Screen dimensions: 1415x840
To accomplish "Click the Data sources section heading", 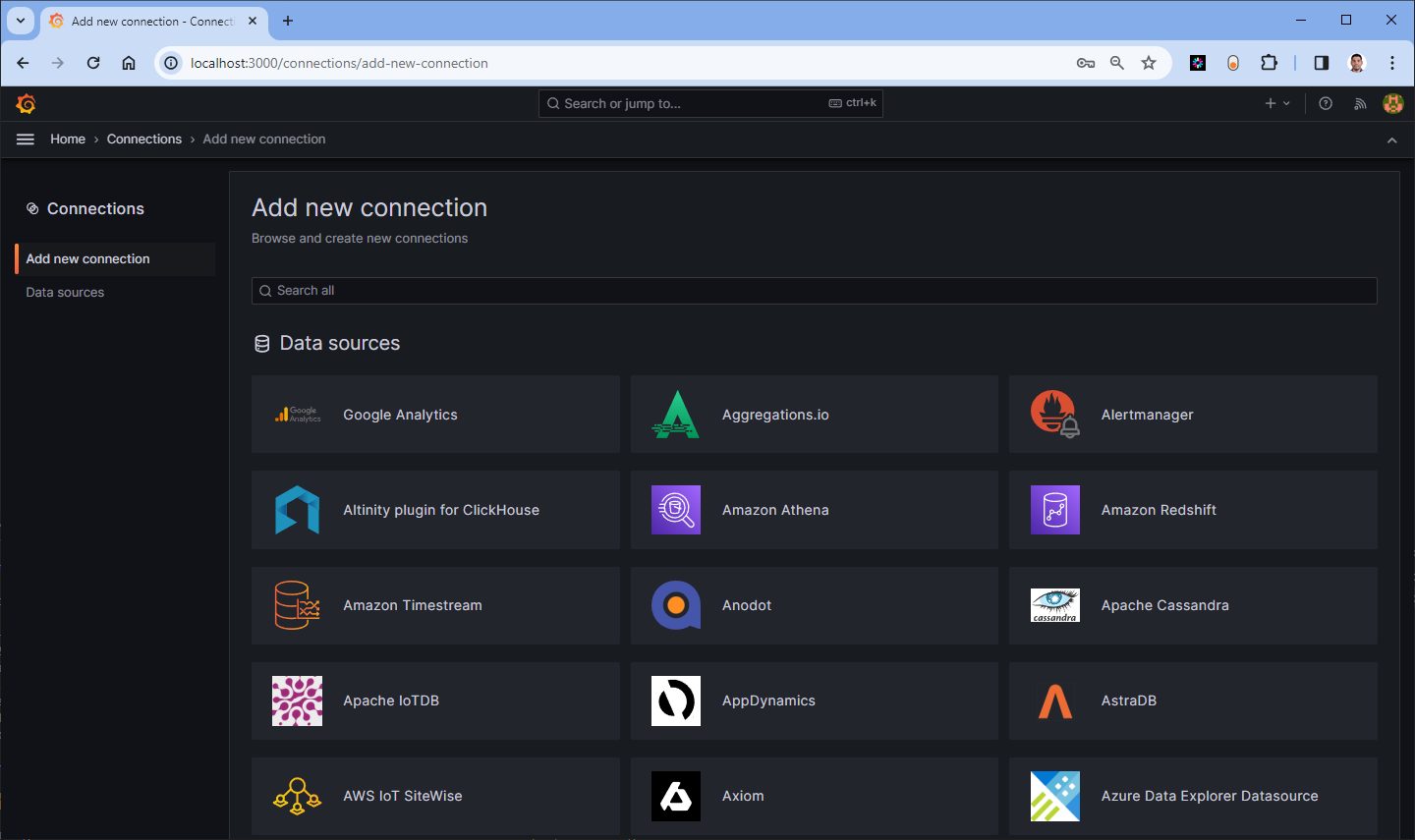I will coord(340,343).
